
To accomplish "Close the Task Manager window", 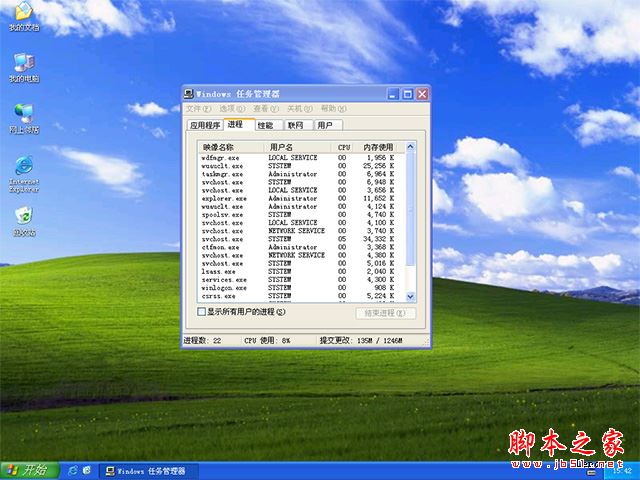I will point(422,94).
